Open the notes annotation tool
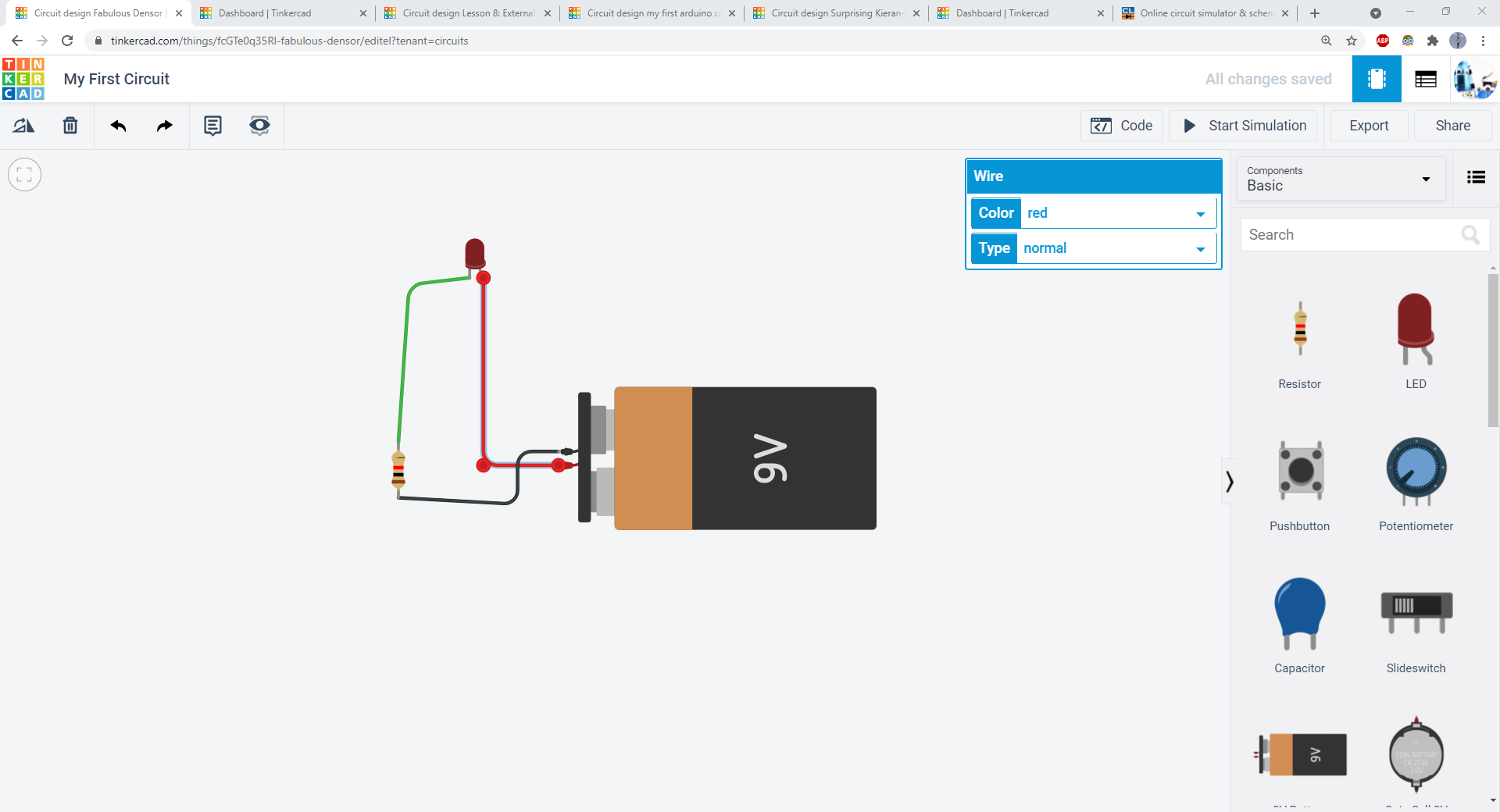The image size is (1500, 812). 212,125
